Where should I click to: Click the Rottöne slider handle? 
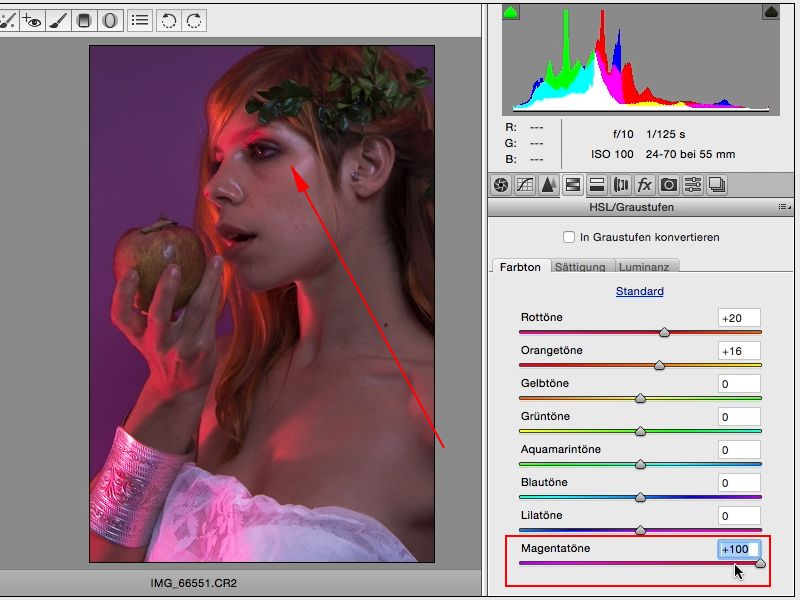pos(664,332)
